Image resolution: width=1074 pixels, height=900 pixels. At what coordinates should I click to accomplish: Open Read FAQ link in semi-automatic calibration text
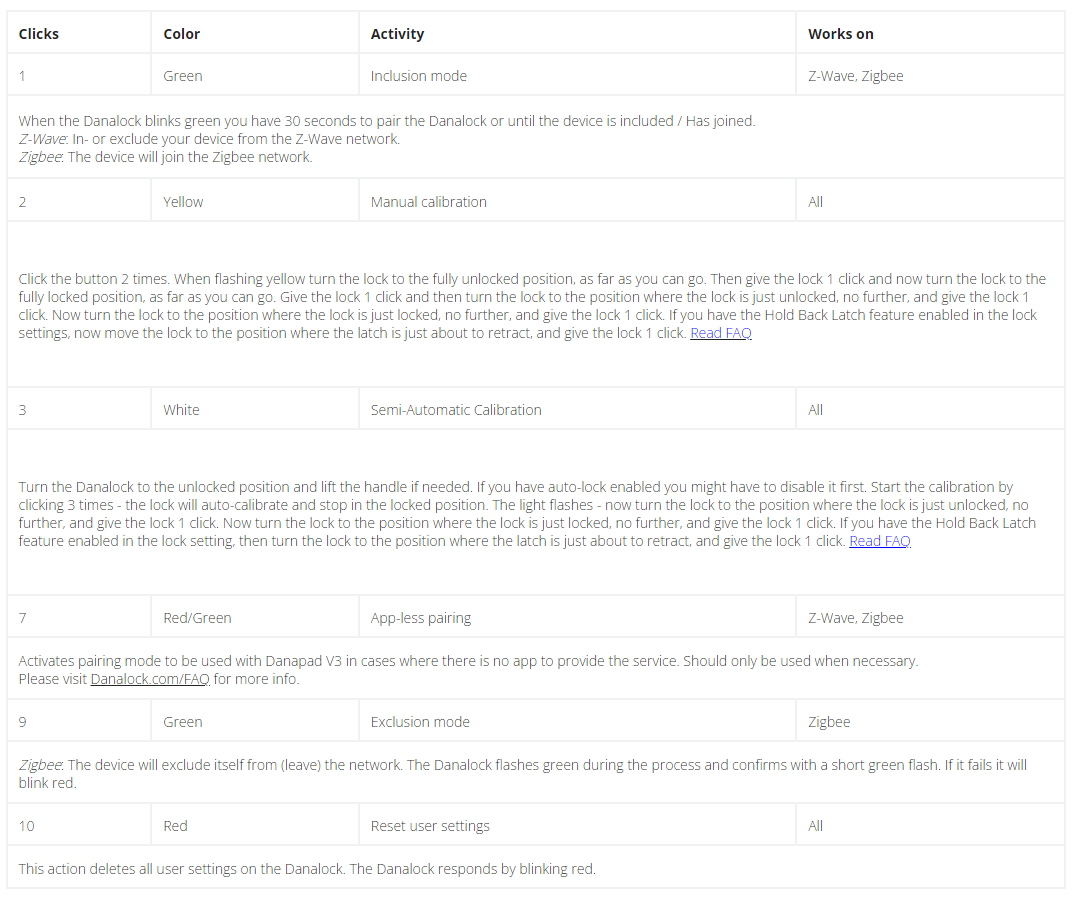[x=879, y=541]
